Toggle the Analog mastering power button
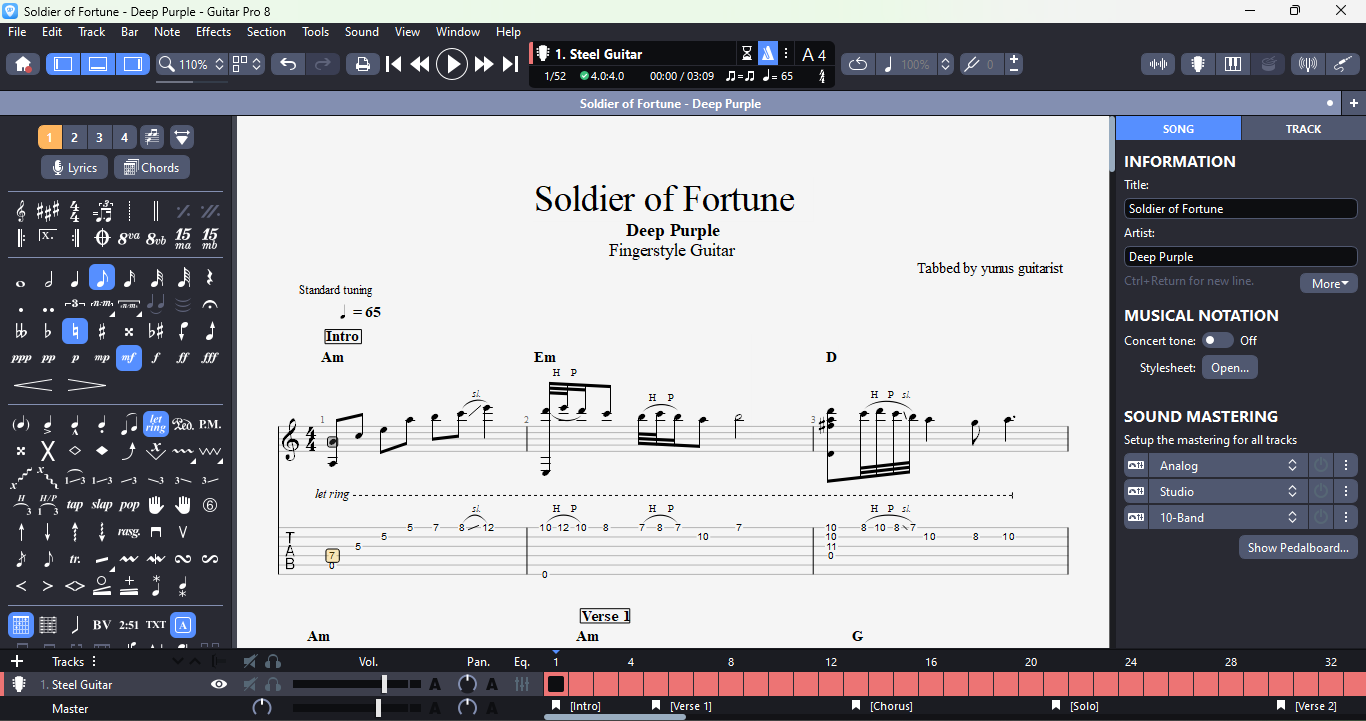 (x=1321, y=466)
